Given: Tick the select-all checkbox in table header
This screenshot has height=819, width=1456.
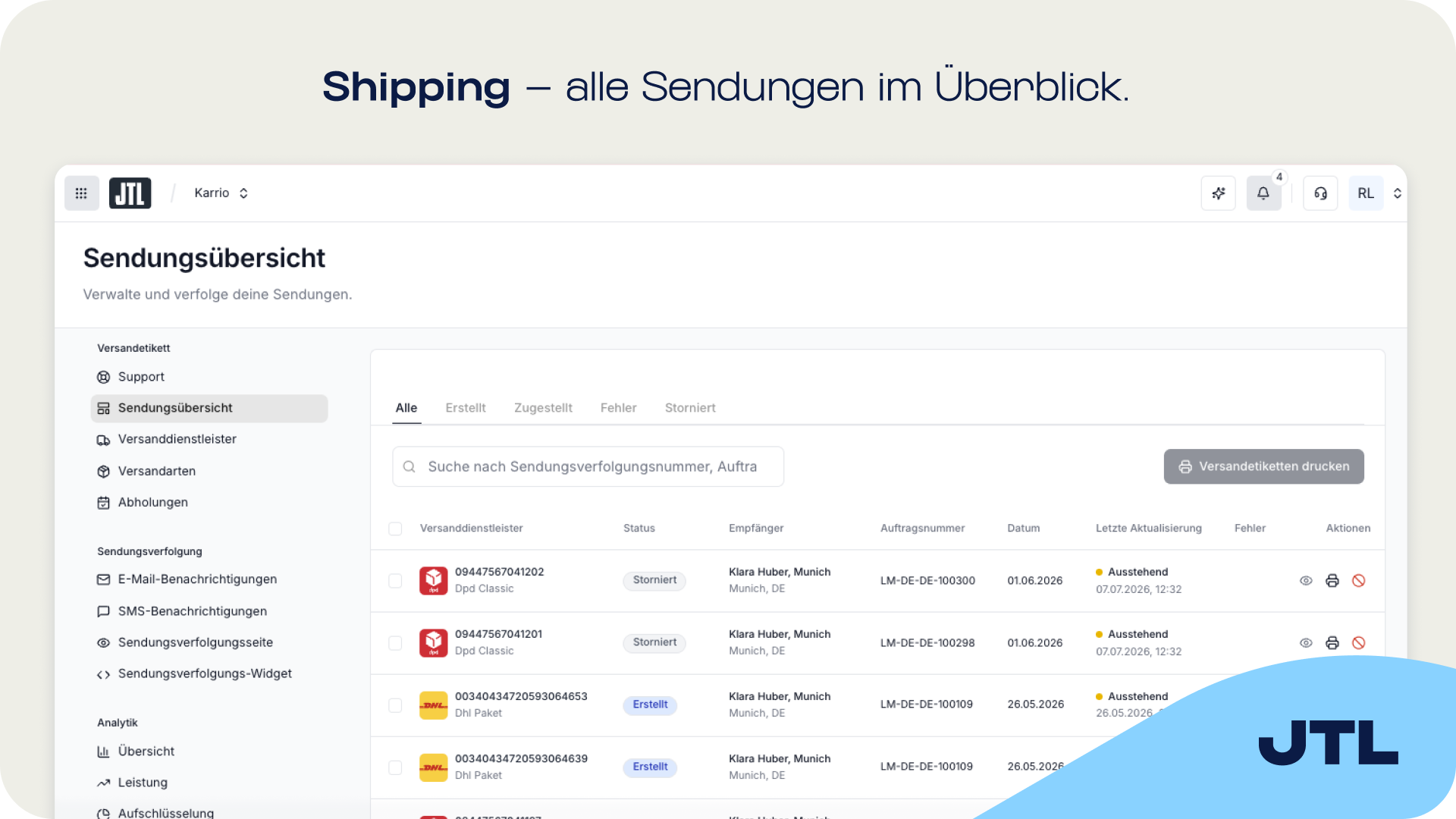Looking at the screenshot, I should [395, 529].
